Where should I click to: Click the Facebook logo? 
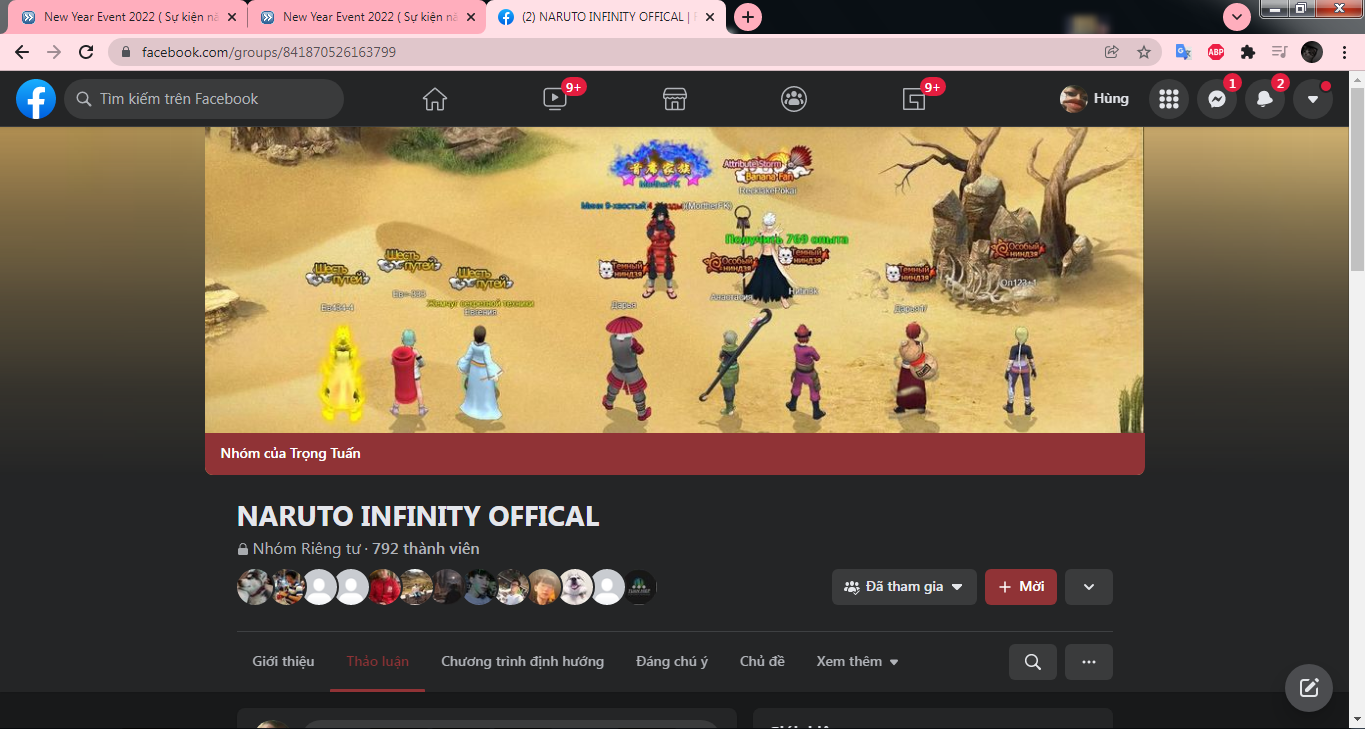[x=36, y=99]
